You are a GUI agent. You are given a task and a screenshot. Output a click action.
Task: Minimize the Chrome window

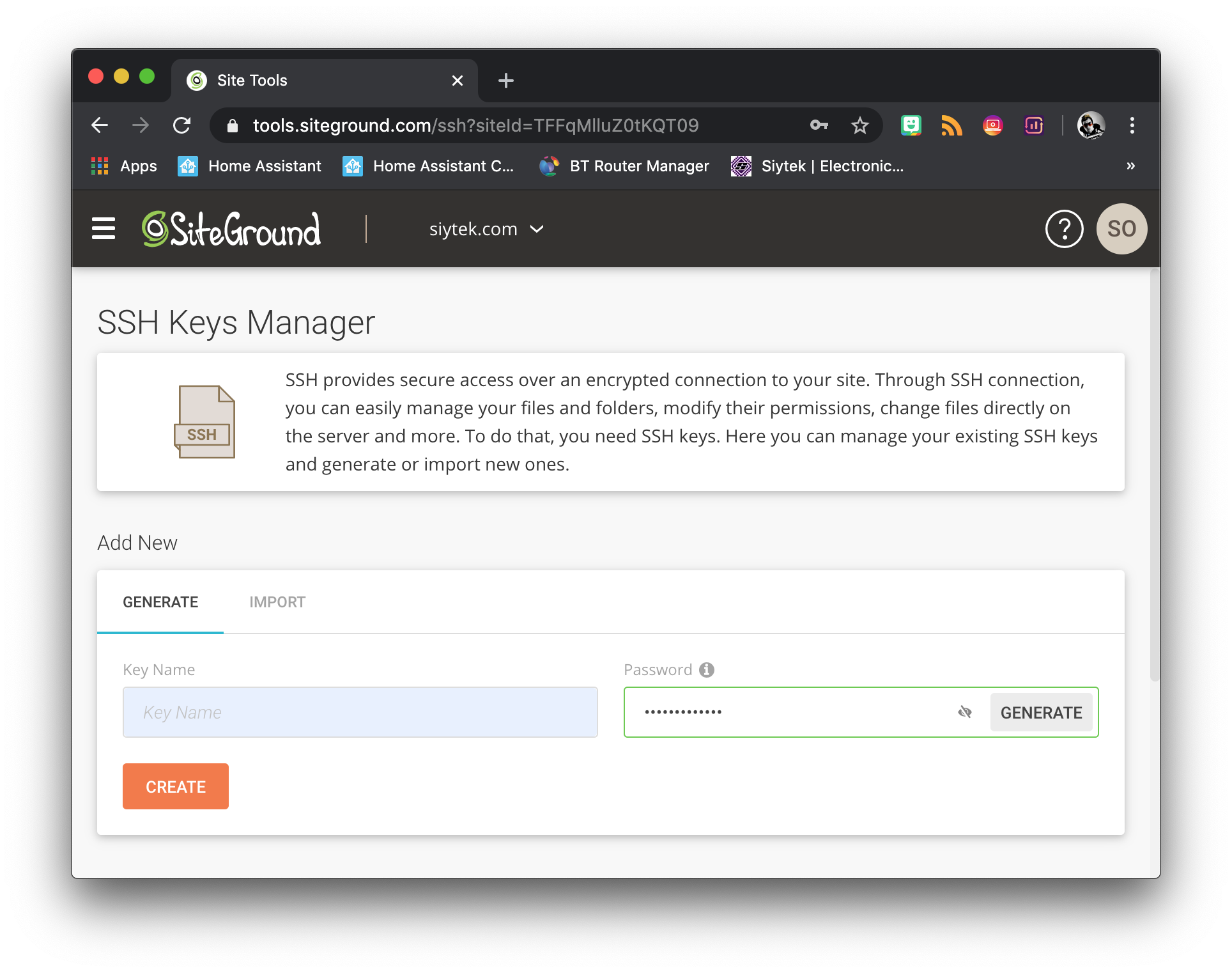pos(121,77)
